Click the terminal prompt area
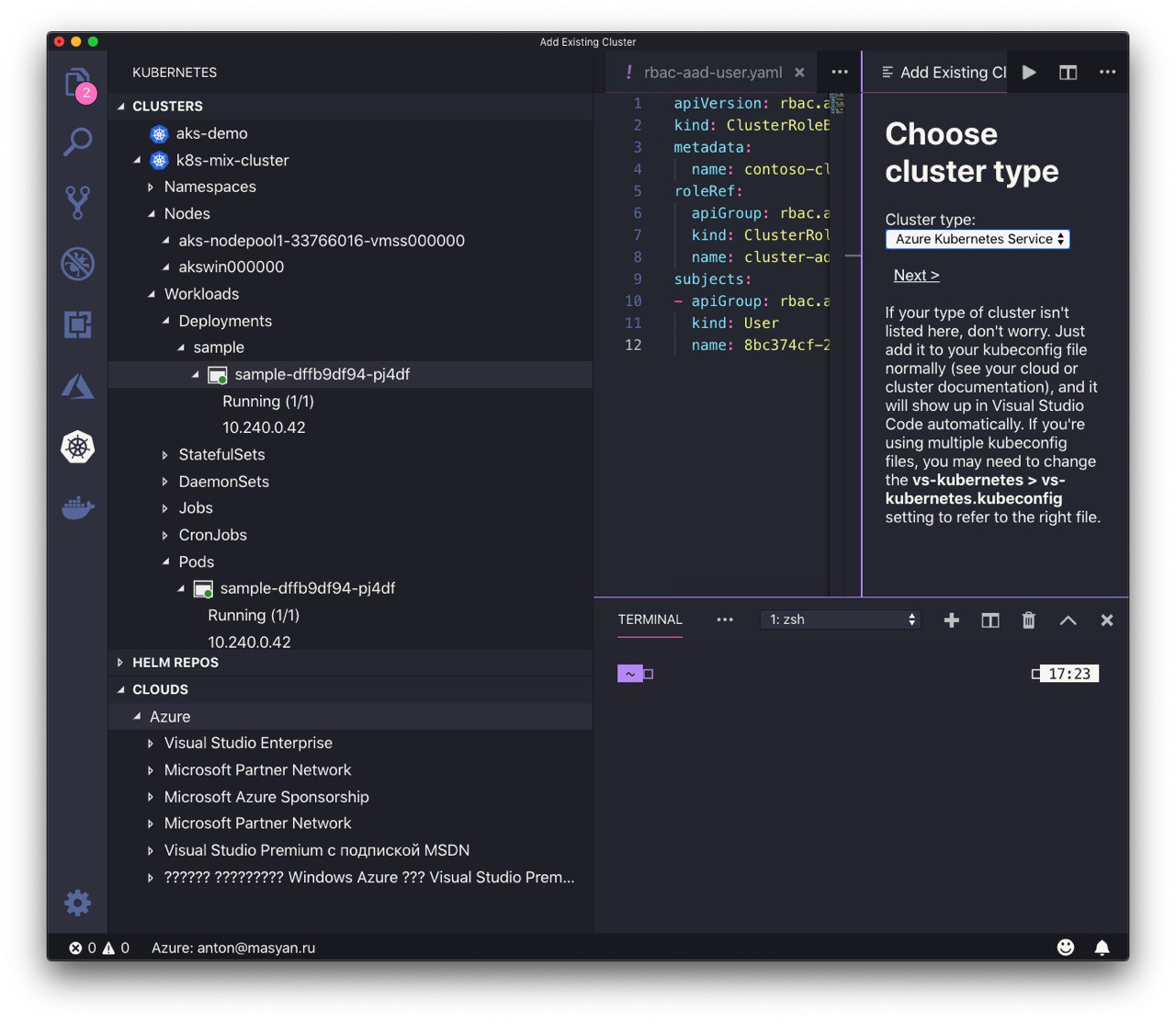 click(636, 674)
